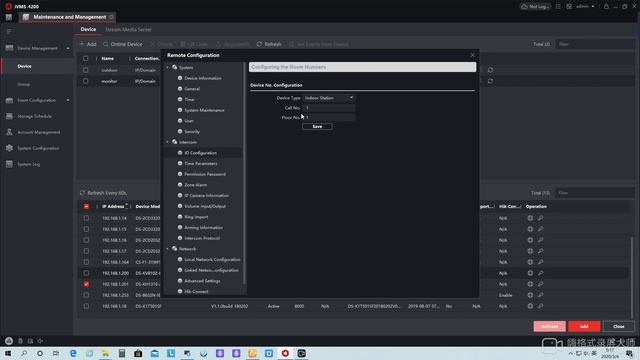This screenshot has height=360, width=640.
Task: Click modify network icon for 192.168.1.14
Action: (530, 218)
